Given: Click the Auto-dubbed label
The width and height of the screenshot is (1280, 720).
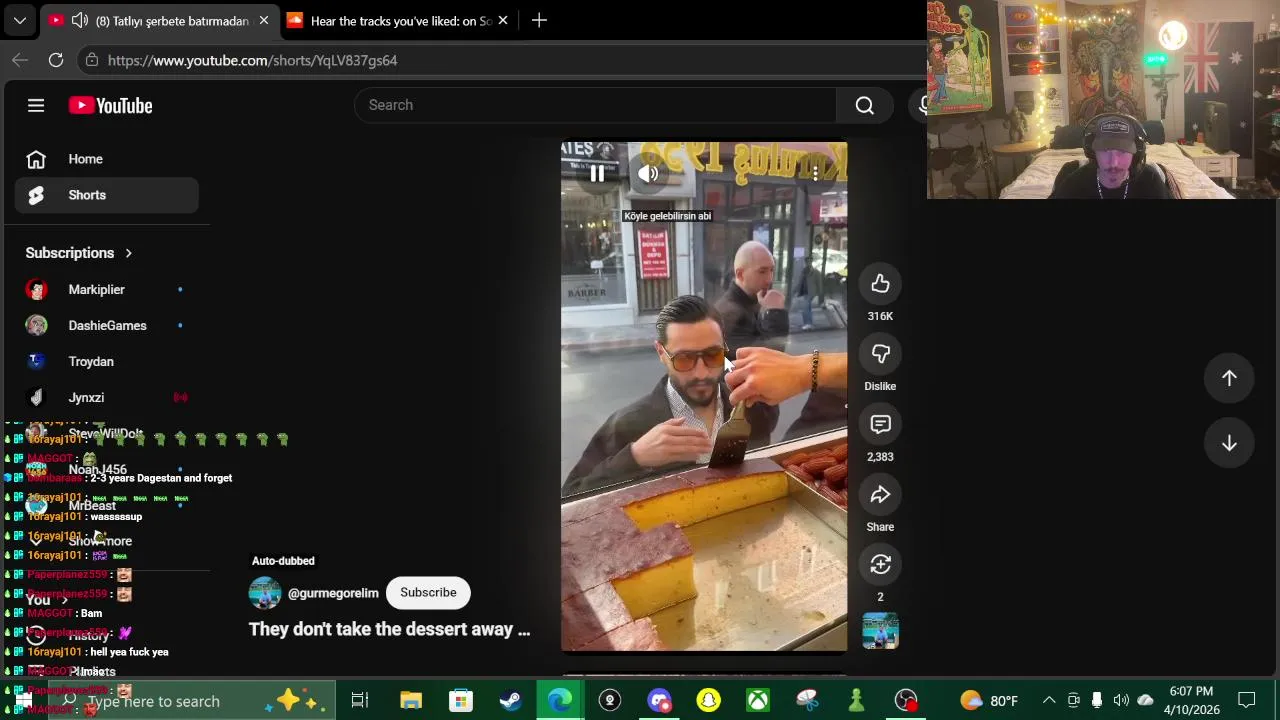Looking at the screenshot, I should pos(283,561).
